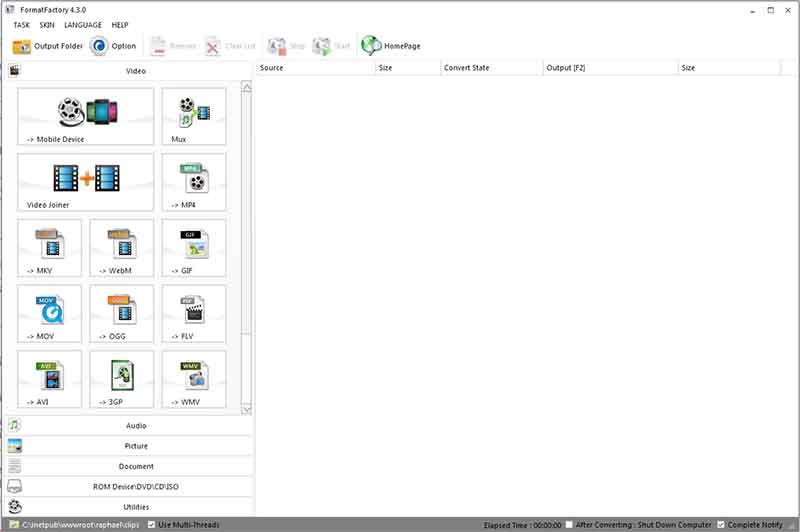Open the HomePage globe button
This screenshot has height=532, width=800.
coord(391,46)
